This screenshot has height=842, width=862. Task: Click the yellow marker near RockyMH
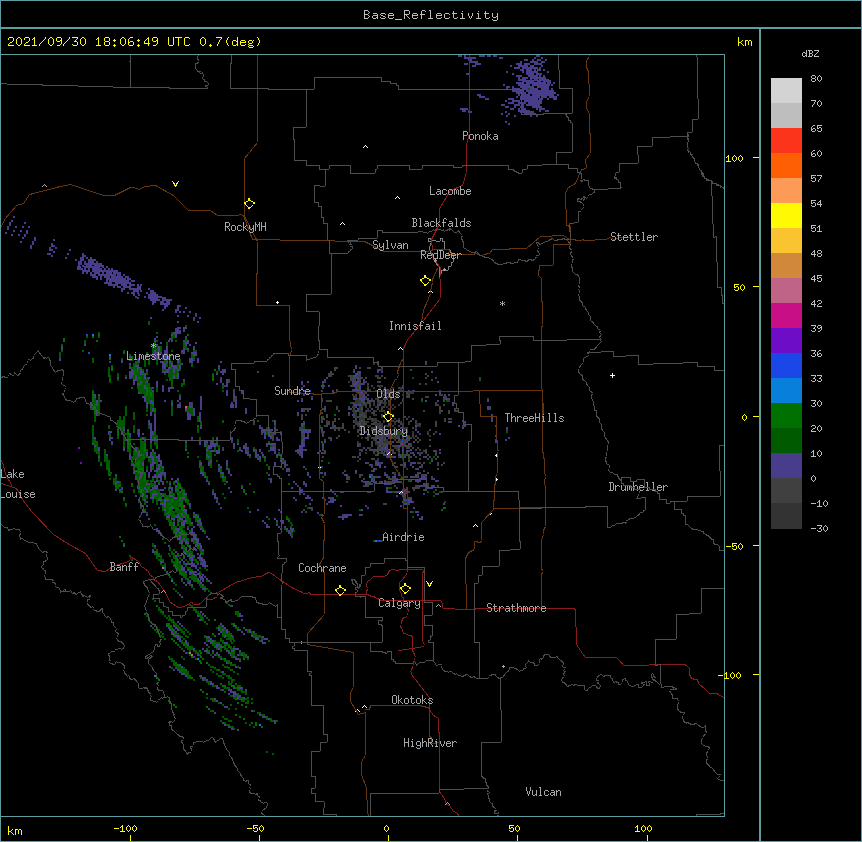(249, 204)
